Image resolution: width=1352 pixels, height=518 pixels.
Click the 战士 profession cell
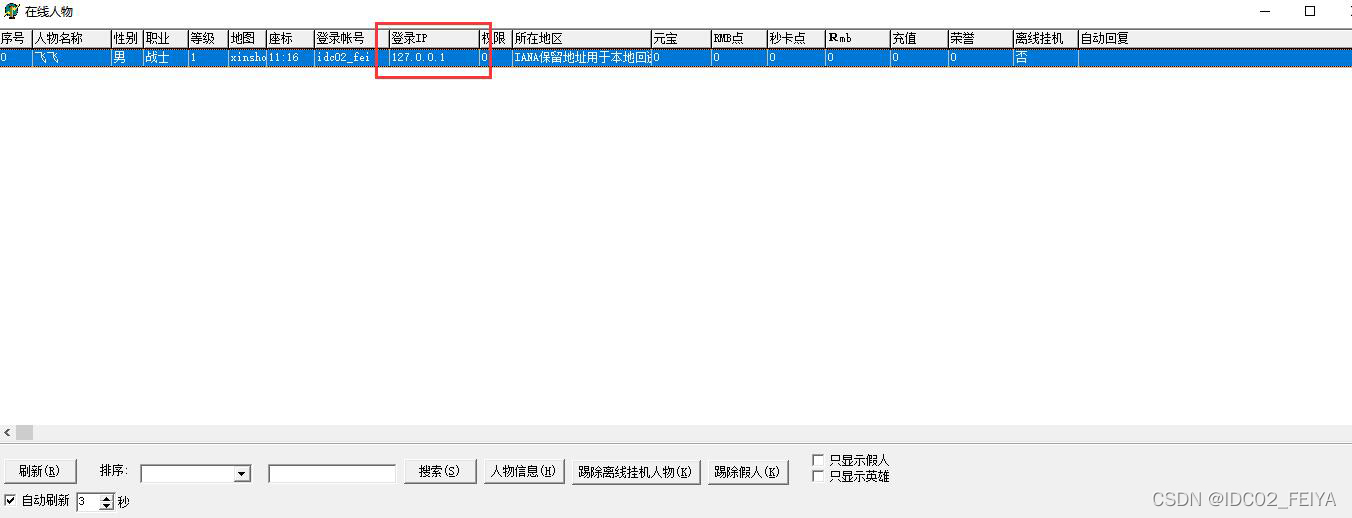tap(165, 58)
